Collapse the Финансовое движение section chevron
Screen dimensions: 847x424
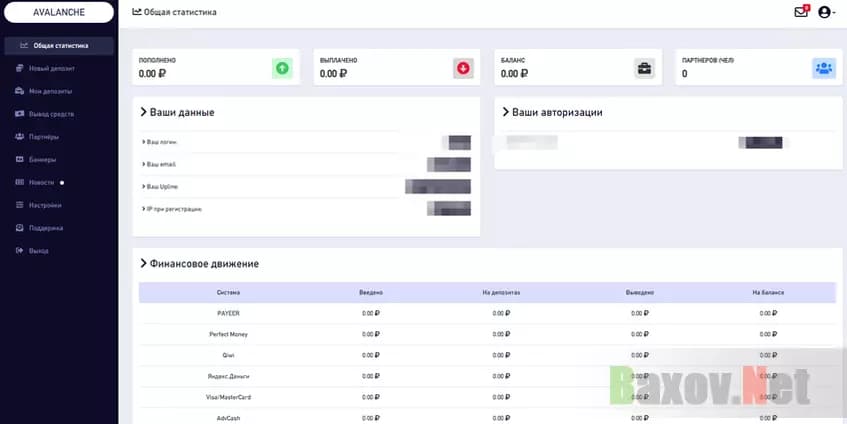(x=144, y=264)
